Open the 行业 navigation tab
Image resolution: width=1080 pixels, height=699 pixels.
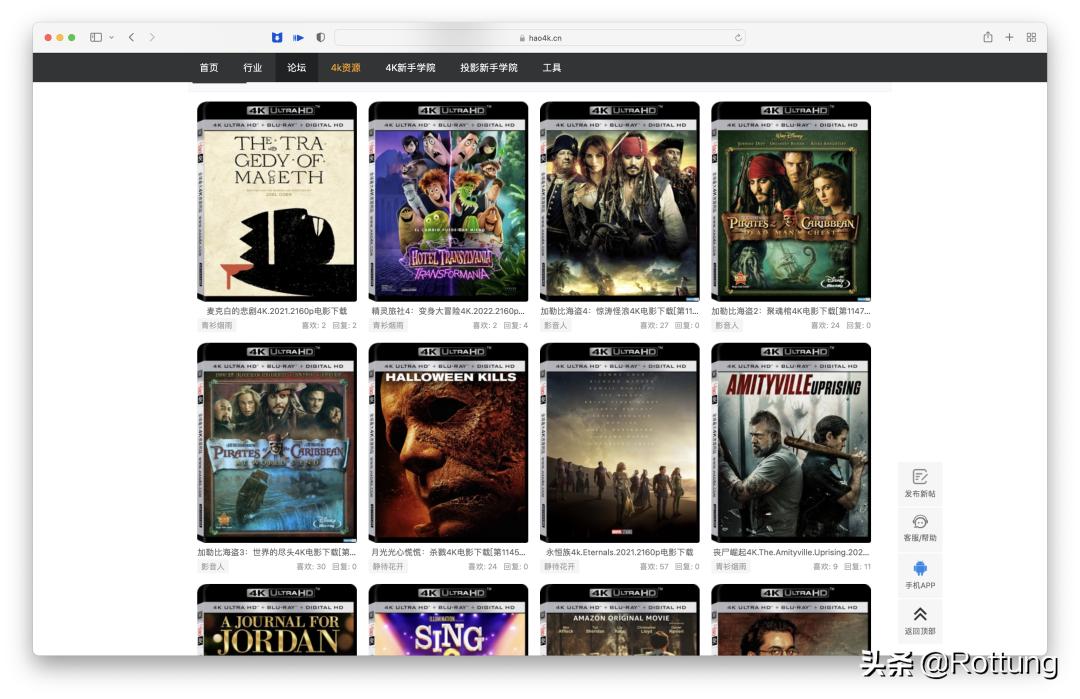253,67
